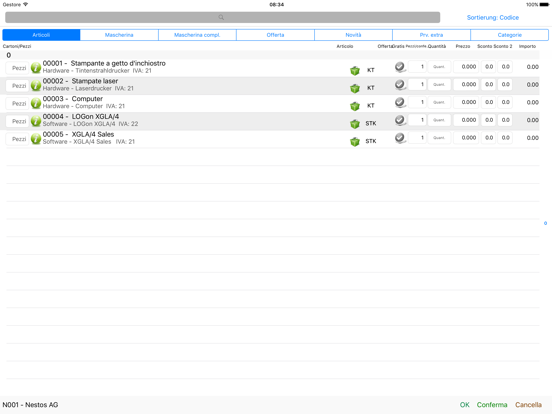Click in the gray search bar
552x414 pixels.
click(x=222, y=17)
